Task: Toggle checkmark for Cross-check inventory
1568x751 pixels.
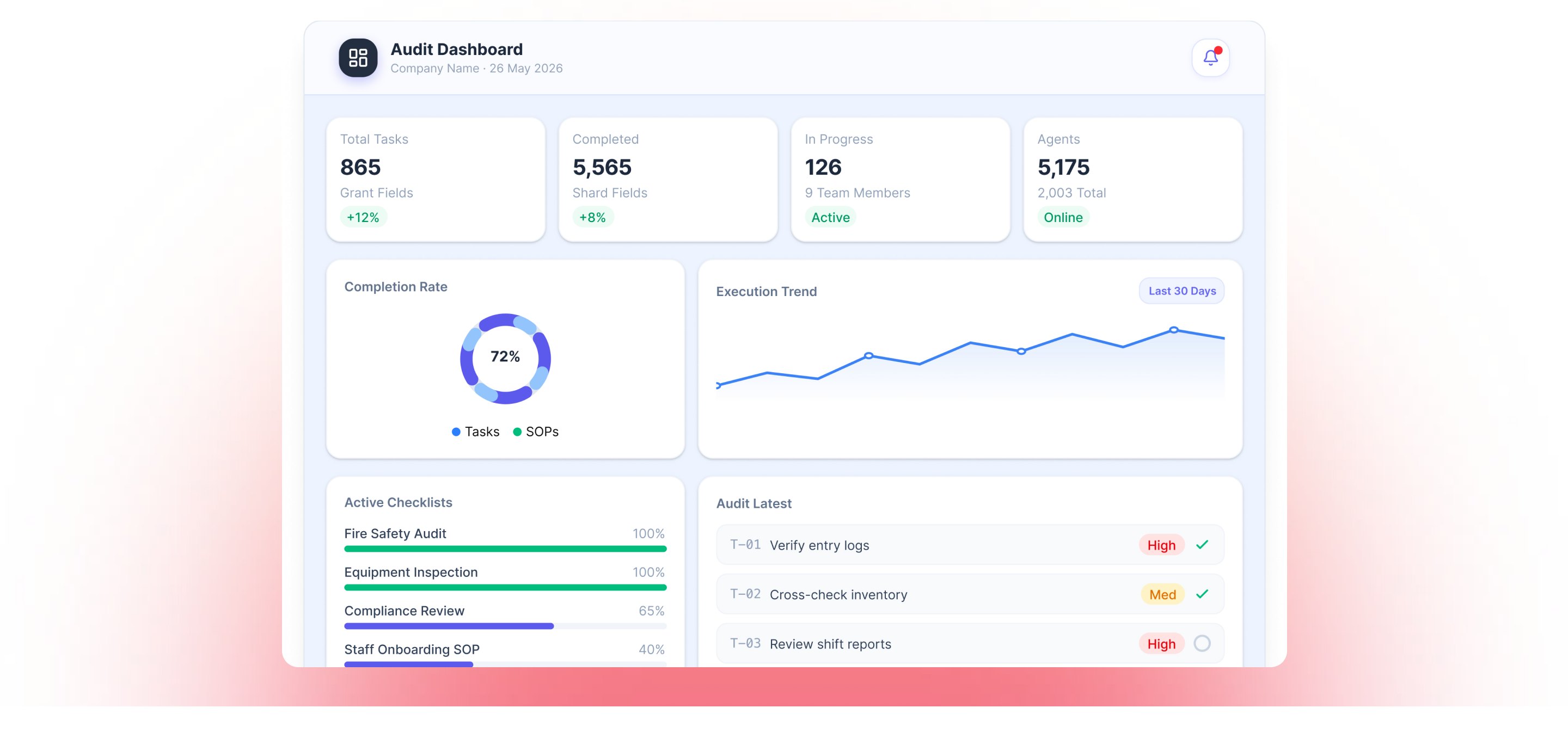Action: coord(1202,594)
